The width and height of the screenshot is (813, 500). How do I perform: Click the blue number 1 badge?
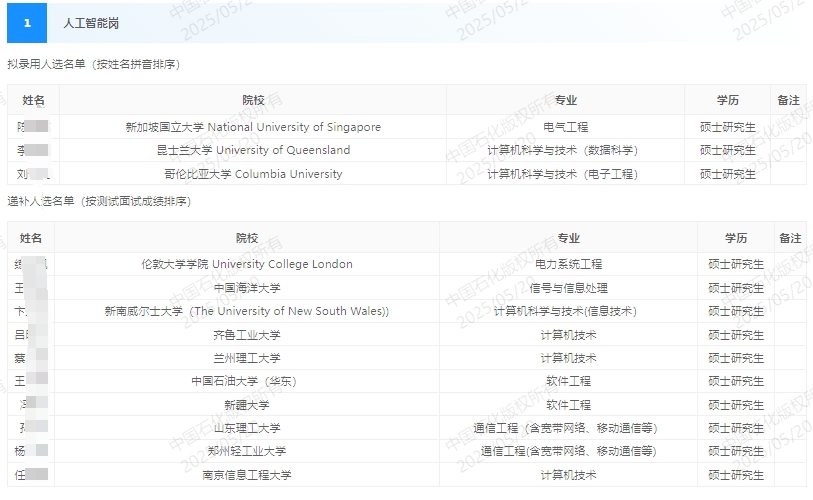click(x=27, y=23)
